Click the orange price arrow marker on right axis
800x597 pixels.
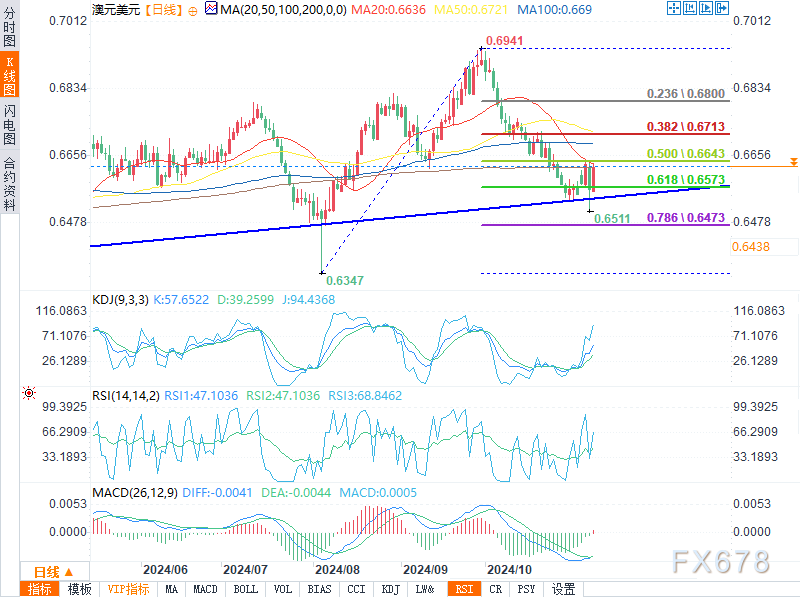pos(793,161)
